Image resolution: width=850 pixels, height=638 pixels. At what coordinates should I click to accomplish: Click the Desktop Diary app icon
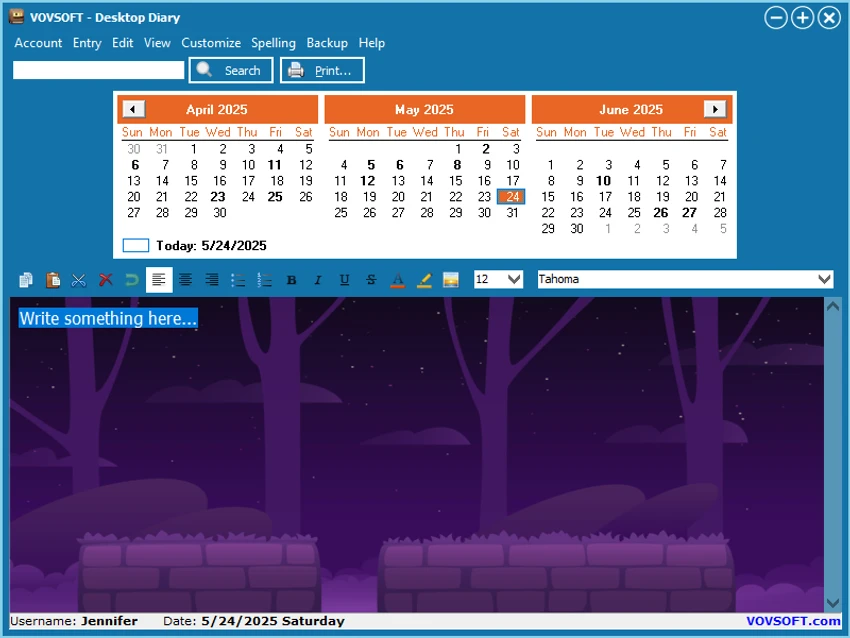16,17
